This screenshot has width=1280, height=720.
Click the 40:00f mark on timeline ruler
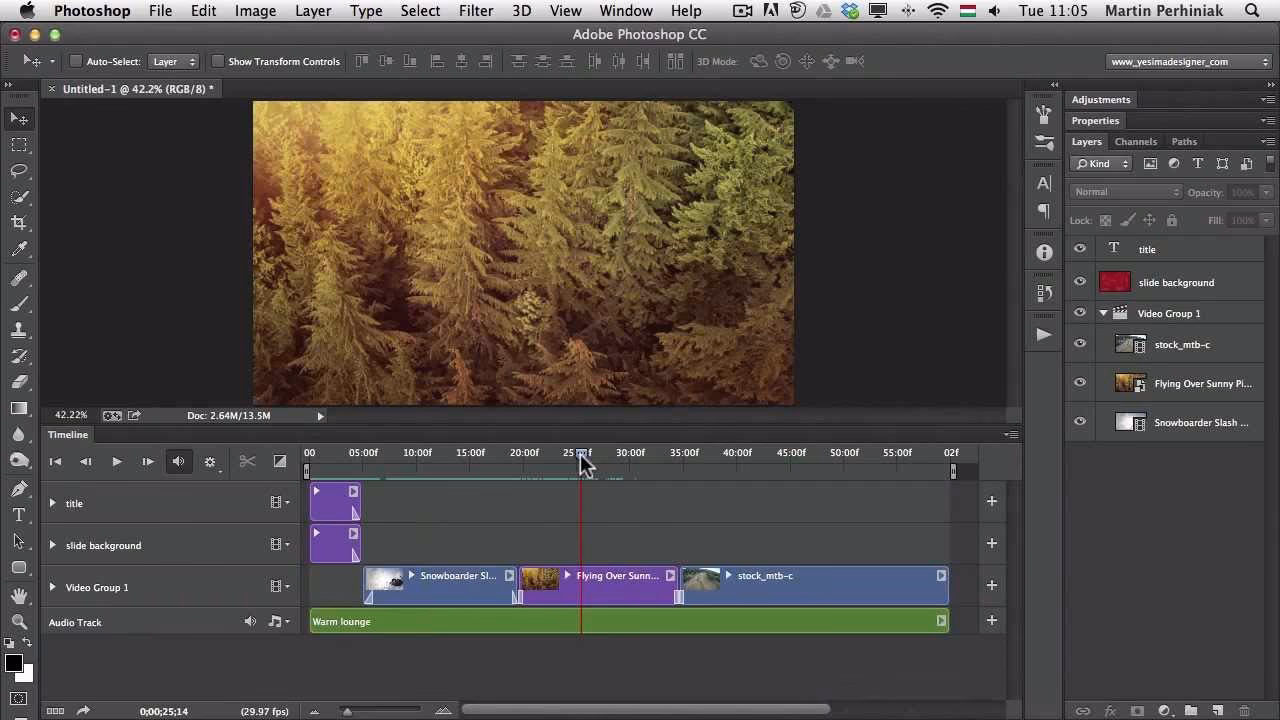737,453
